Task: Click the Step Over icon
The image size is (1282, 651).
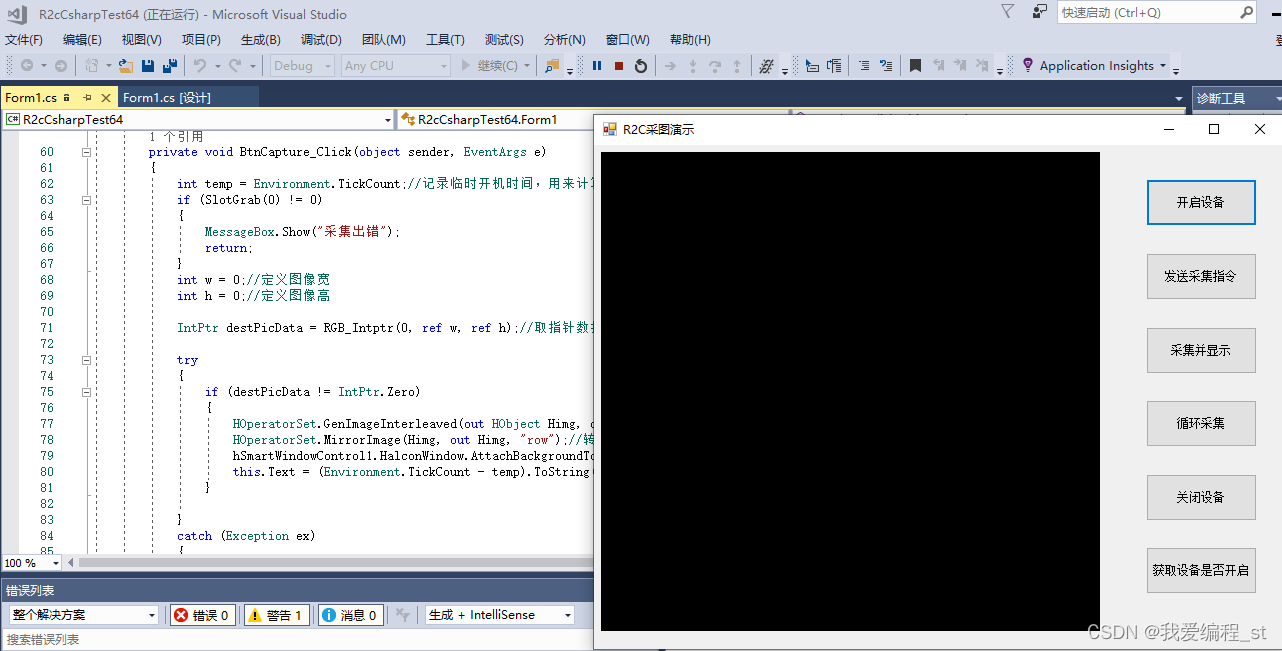Action: (715, 66)
